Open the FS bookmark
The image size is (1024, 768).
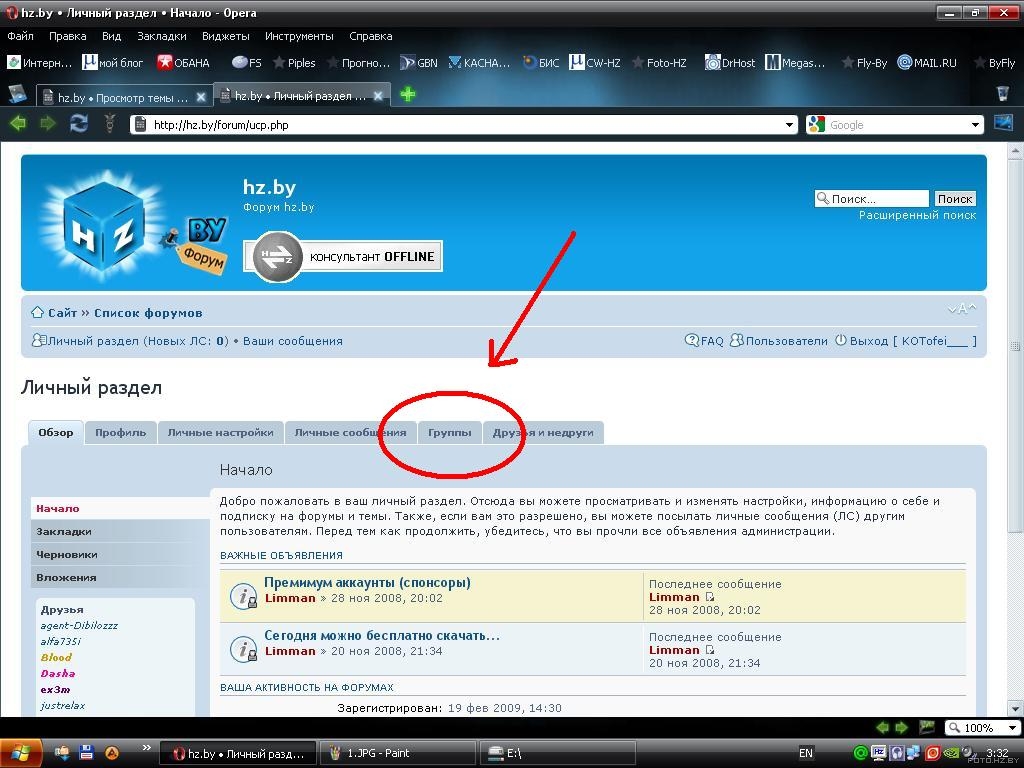[247, 63]
